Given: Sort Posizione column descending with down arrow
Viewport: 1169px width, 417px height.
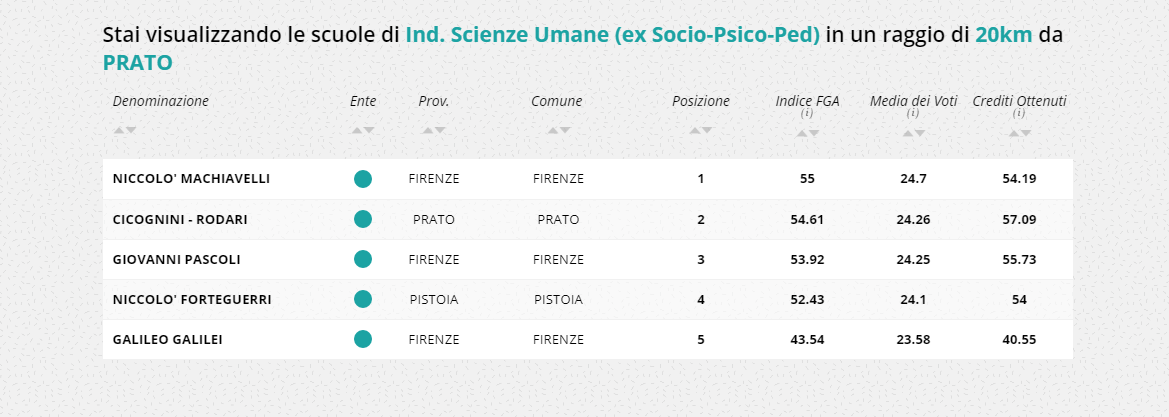Looking at the screenshot, I should coord(707,130).
